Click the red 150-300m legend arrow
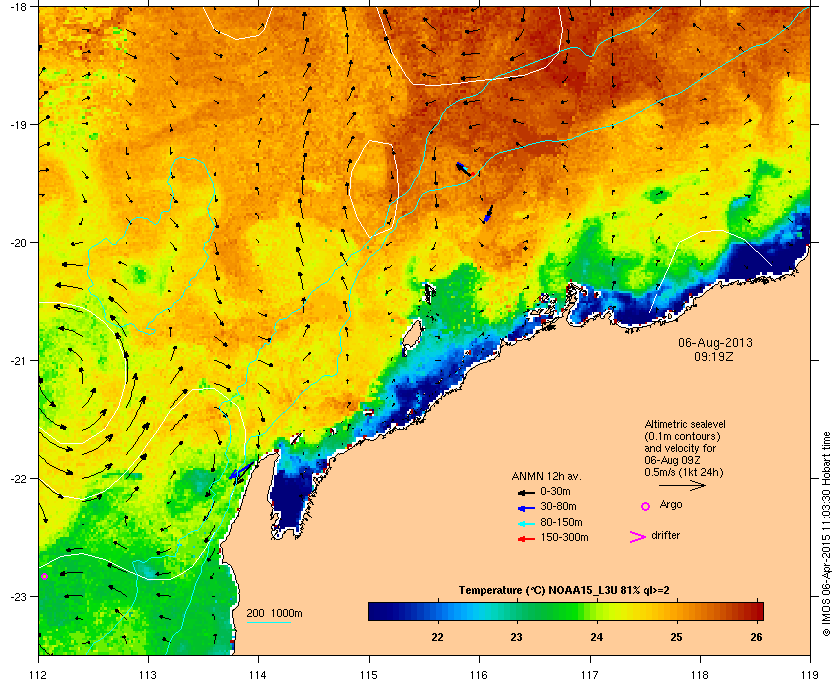Screen dimensions: 840x680 pos(526,539)
